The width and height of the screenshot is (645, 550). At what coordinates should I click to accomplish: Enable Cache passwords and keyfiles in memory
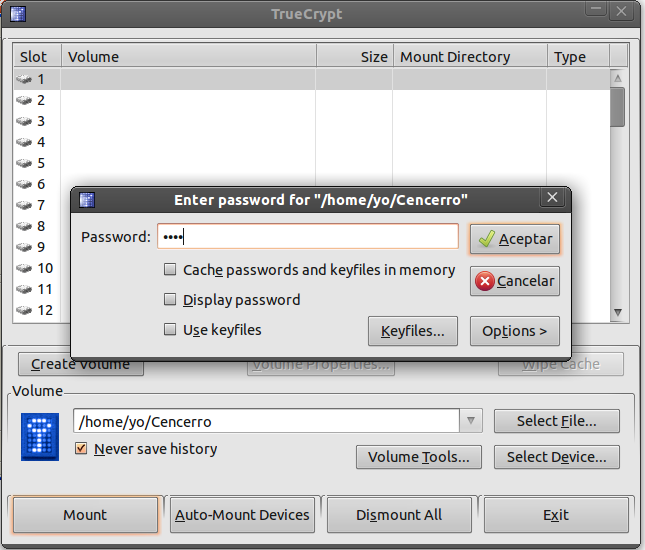[171, 270]
